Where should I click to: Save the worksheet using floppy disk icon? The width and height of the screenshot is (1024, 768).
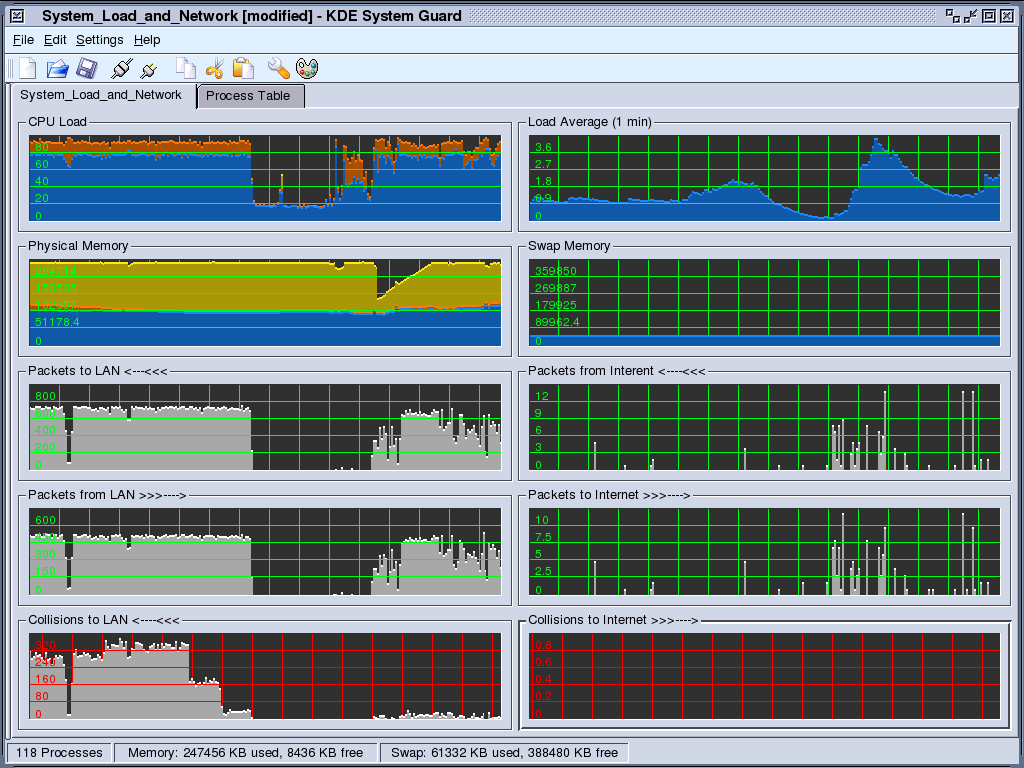pos(87,68)
